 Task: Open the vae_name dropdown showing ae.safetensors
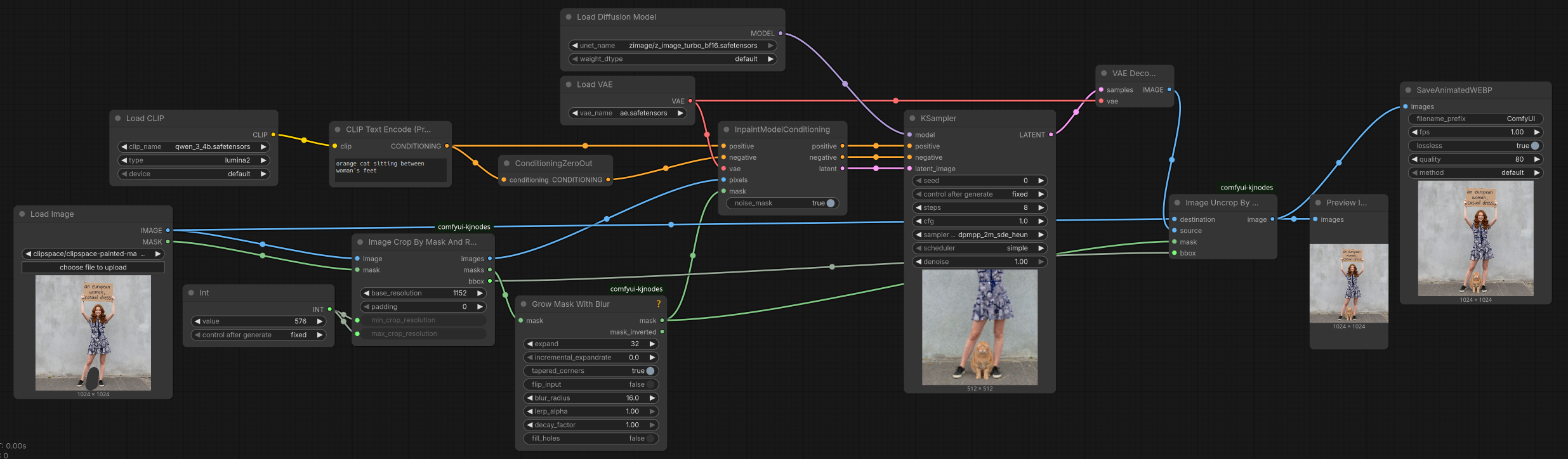click(628, 113)
